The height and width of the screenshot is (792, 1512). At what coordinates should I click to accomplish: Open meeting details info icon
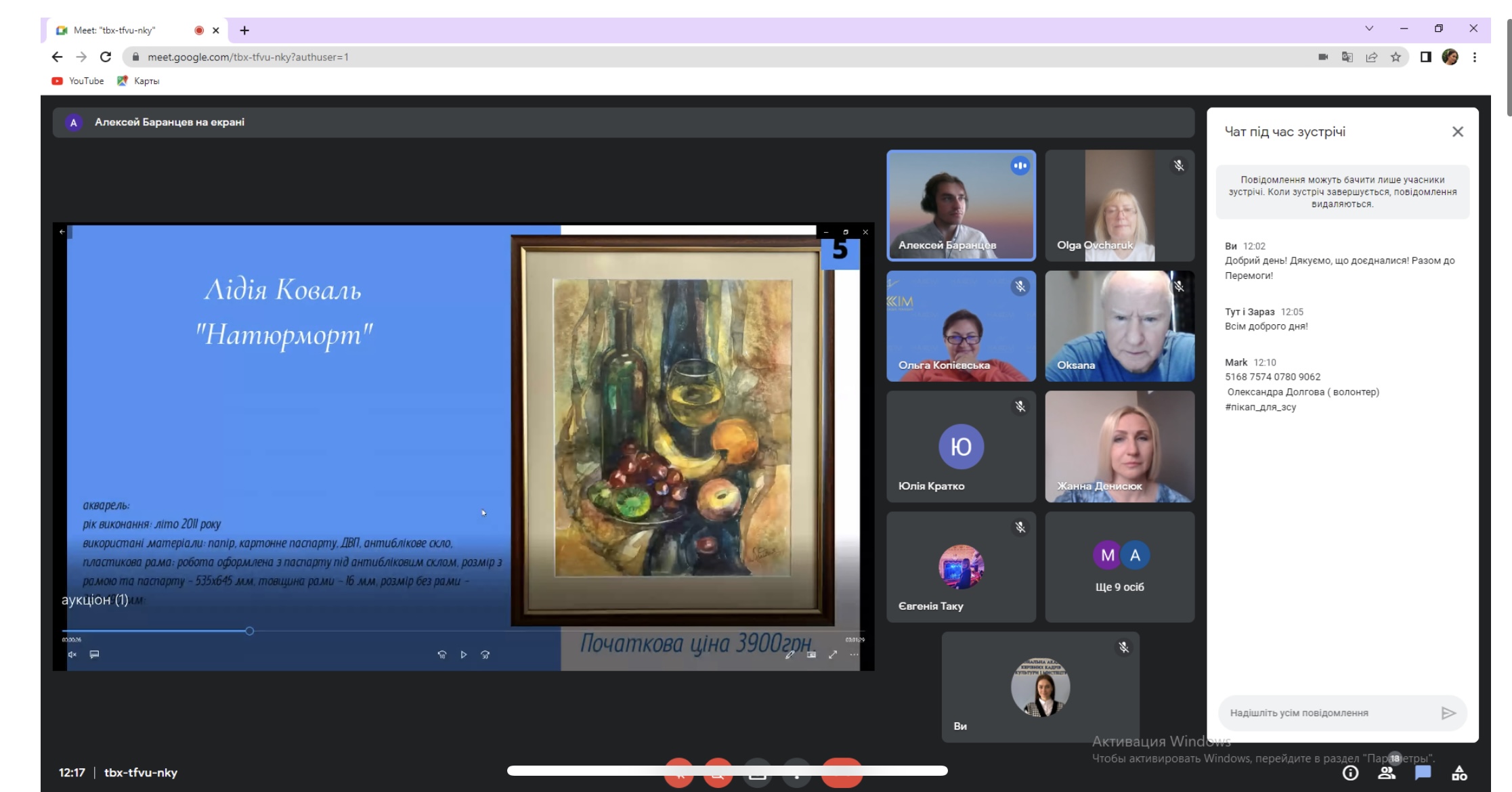pyautogui.click(x=1350, y=773)
